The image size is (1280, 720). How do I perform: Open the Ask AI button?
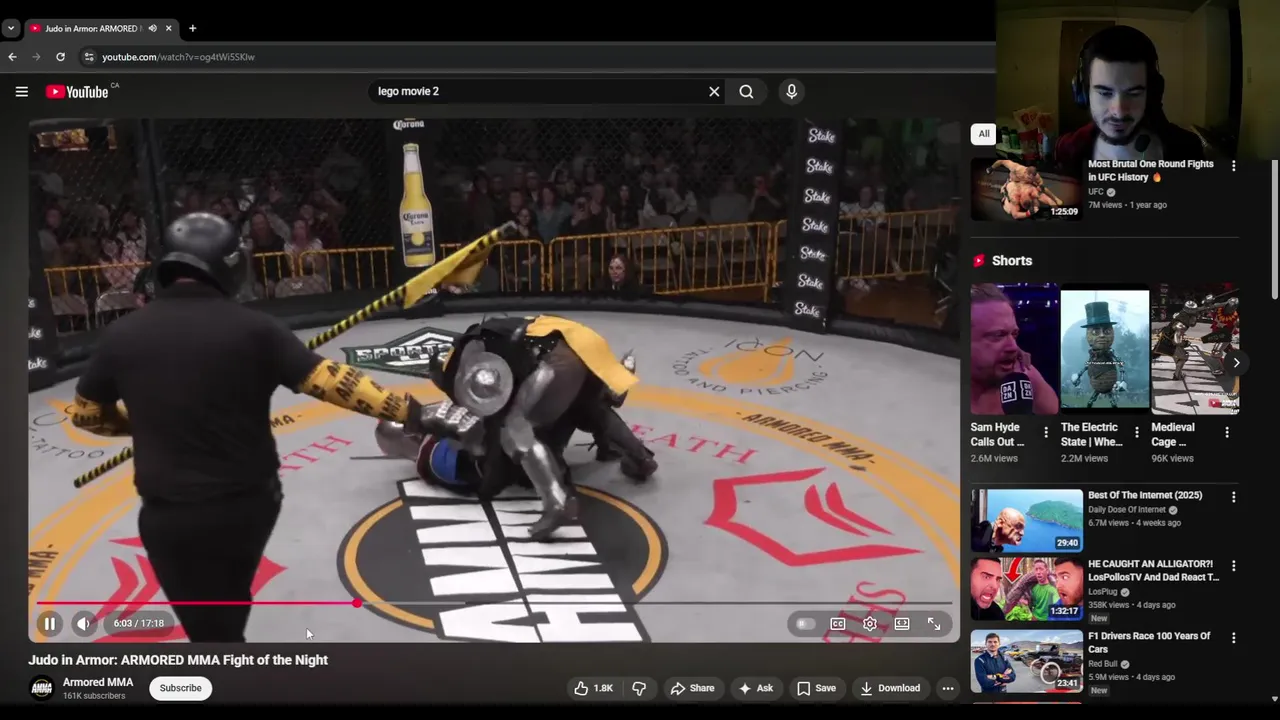[x=755, y=688]
